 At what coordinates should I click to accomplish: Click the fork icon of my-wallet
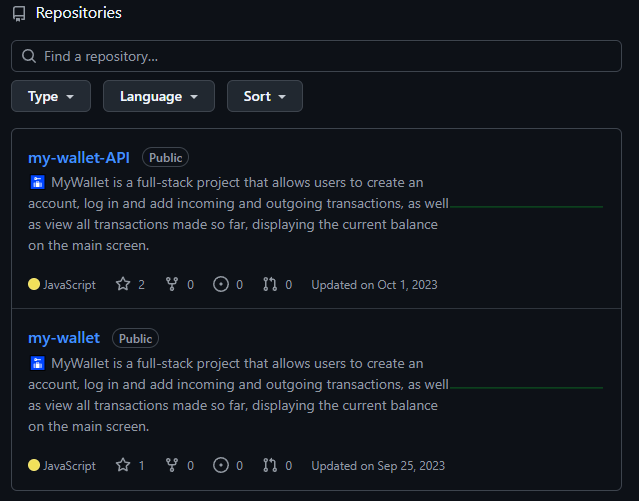(172, 465)
